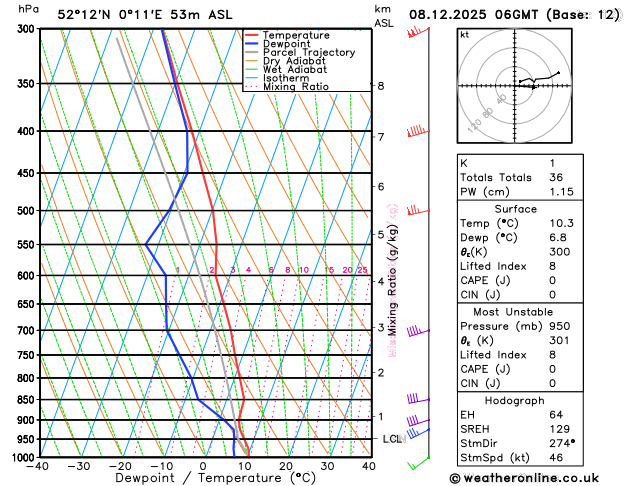The height and width of the screenshot is (486, 629).
Task: Click the '8' km altitude label
Action: click(x=381, y=86)
